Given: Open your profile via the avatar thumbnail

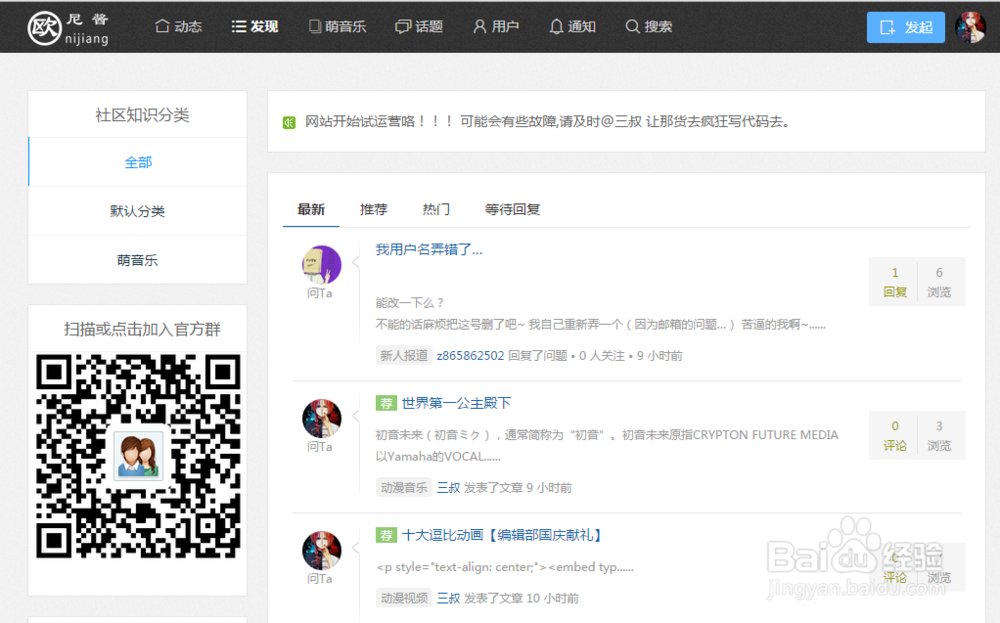Looking at the screenshot, I should [970, 27].
